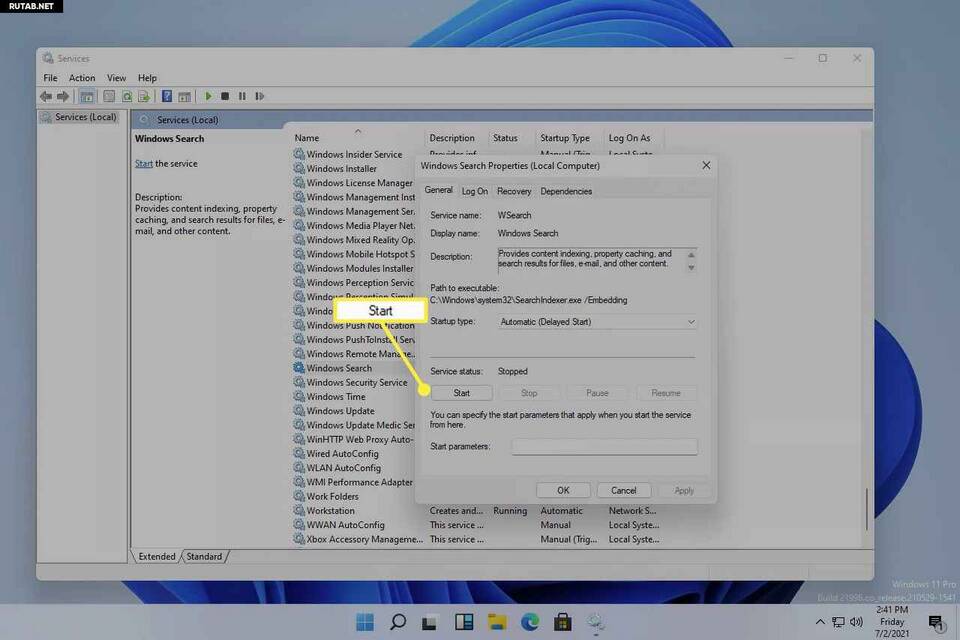Click the Forward arrow in the Services toolbar

click(x=62, y=96)
